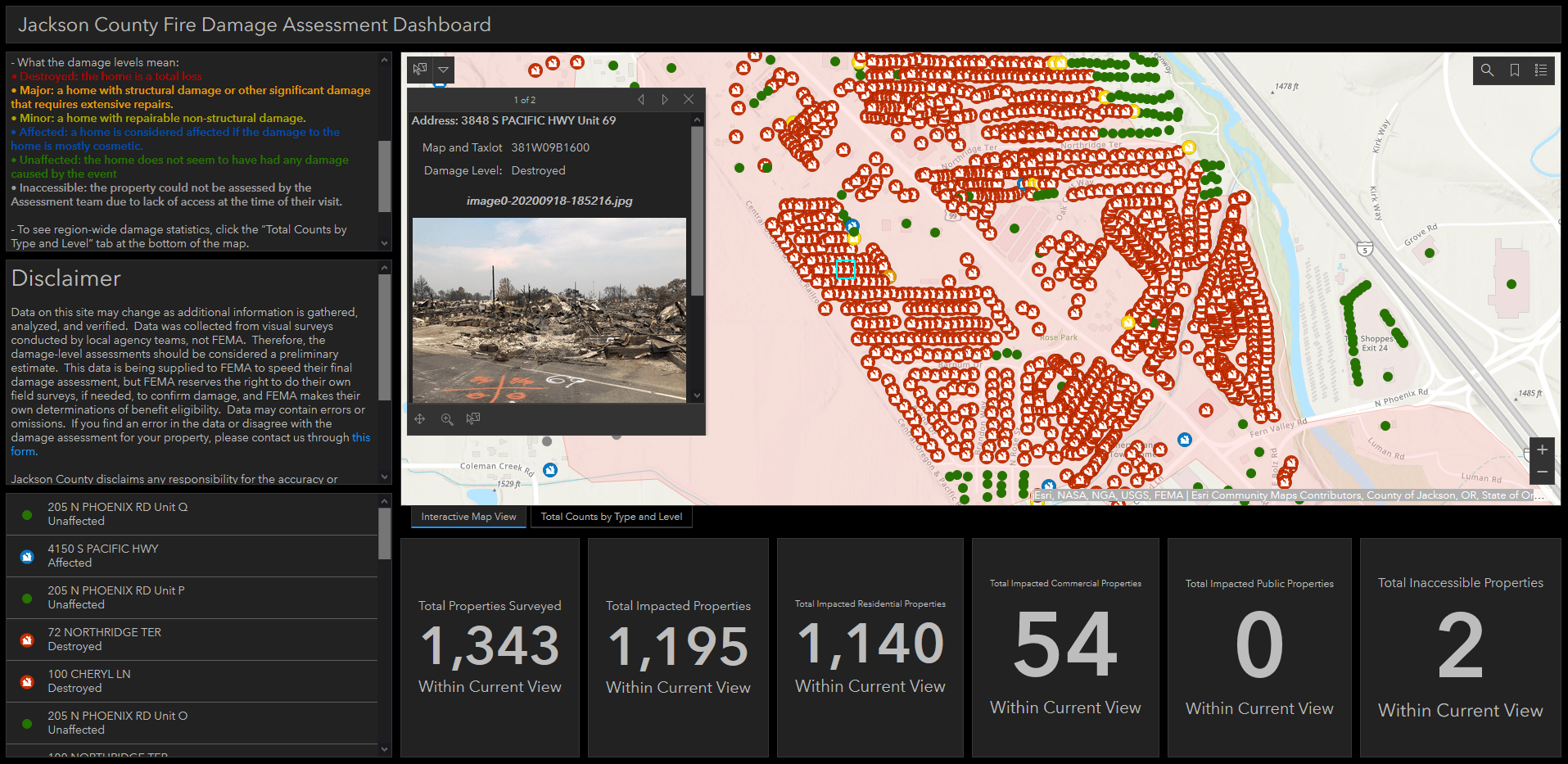Click the zoom-to icon below popup photo
The height and width of the screenshot is (764, 1568).
point(447,419)
